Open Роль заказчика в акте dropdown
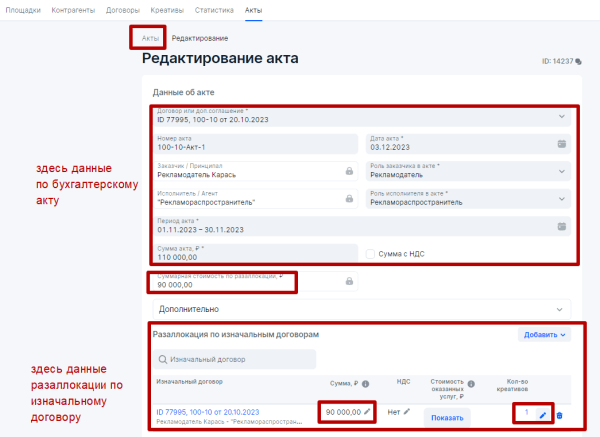Screen dimensions: 600x437 click(561, 171)
